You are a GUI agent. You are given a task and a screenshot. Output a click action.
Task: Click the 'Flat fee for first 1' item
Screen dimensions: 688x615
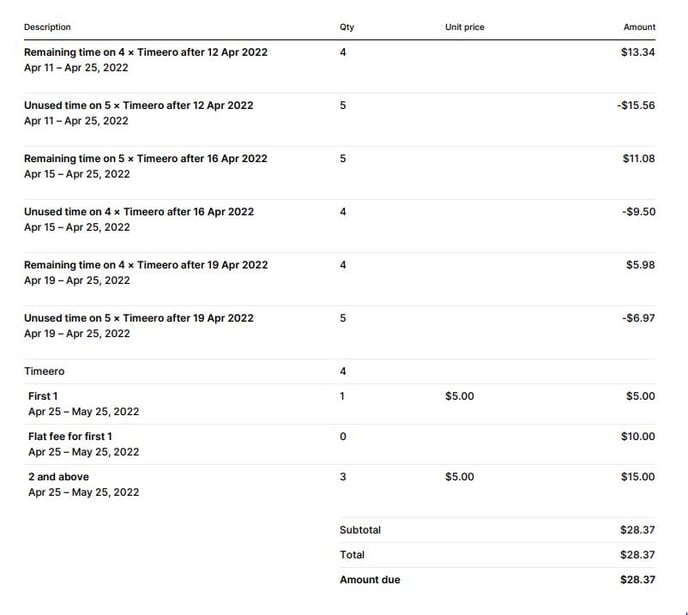[x=70, y=436]
